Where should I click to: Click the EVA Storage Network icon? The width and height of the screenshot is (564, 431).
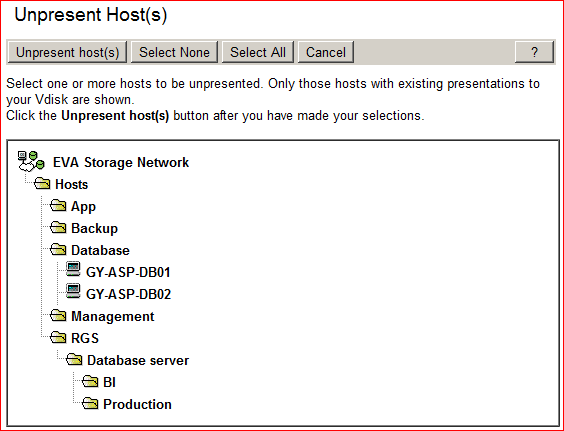click(x=31, y=161)
